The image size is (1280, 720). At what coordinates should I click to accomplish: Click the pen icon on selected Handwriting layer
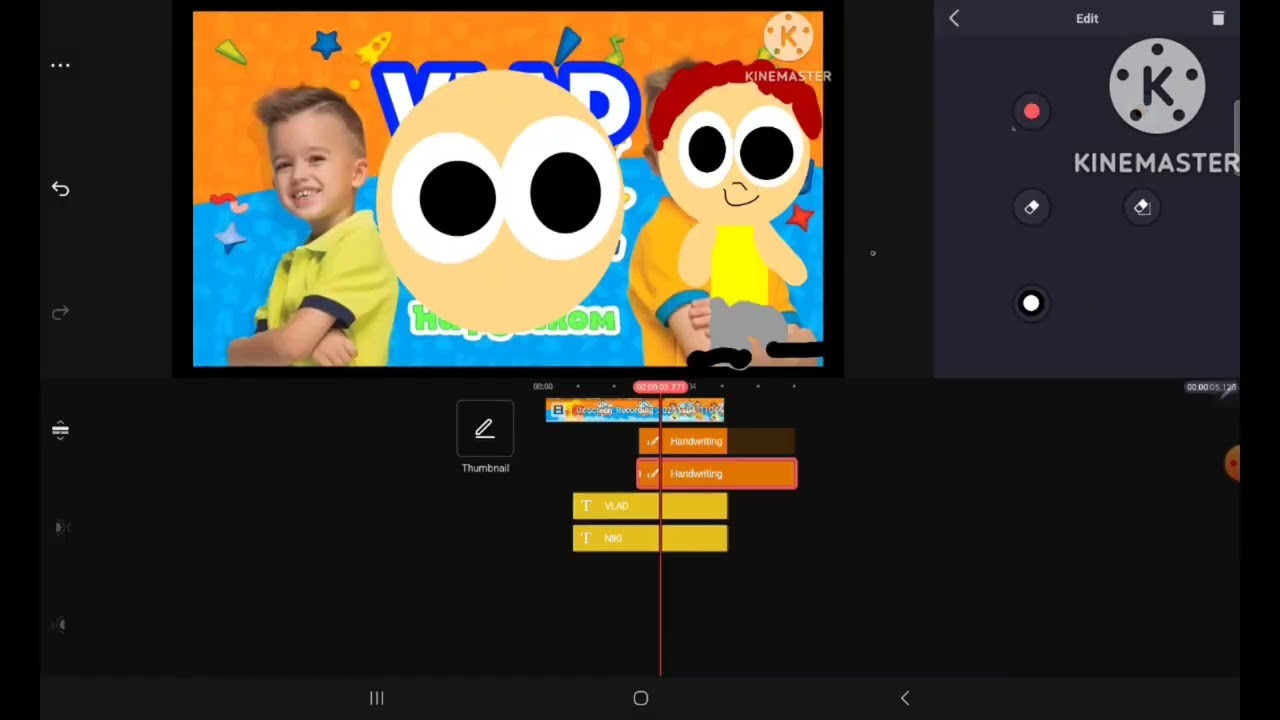point(652,474)
